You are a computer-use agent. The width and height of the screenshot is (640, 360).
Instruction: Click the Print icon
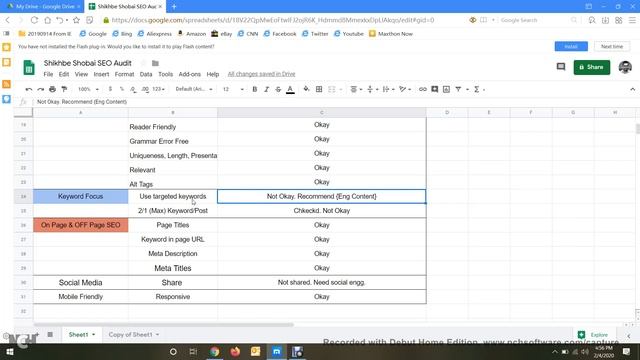(x=52, y=89)
